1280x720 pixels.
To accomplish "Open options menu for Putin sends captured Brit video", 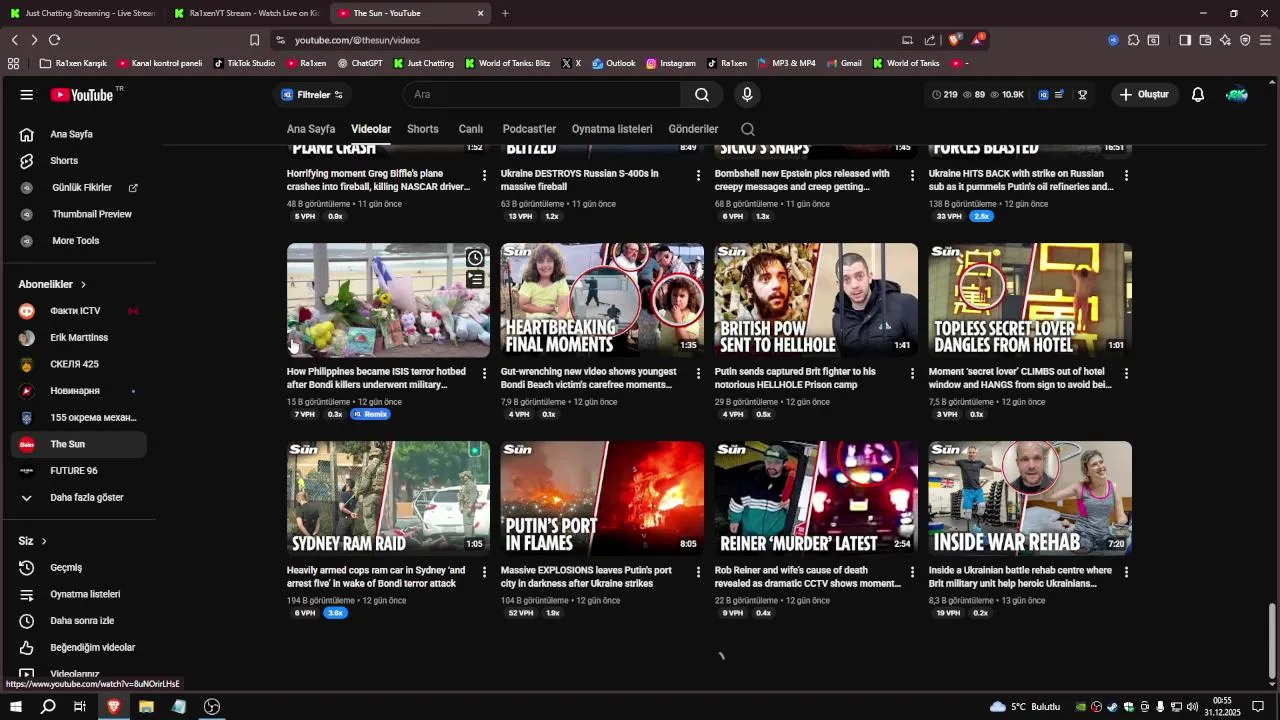I will click(x=912, y=373).
